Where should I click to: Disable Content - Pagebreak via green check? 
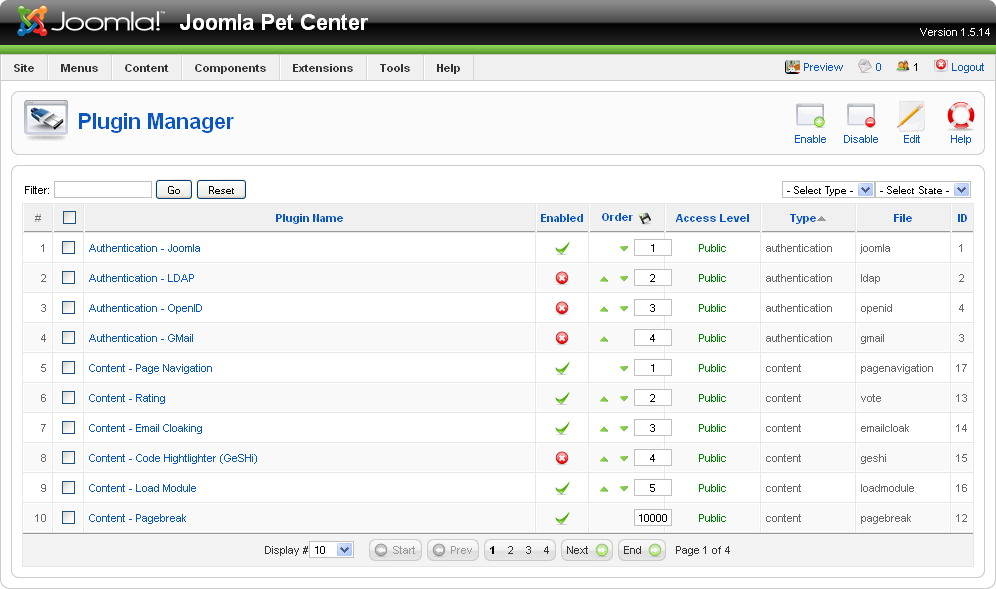coord(562,518)
